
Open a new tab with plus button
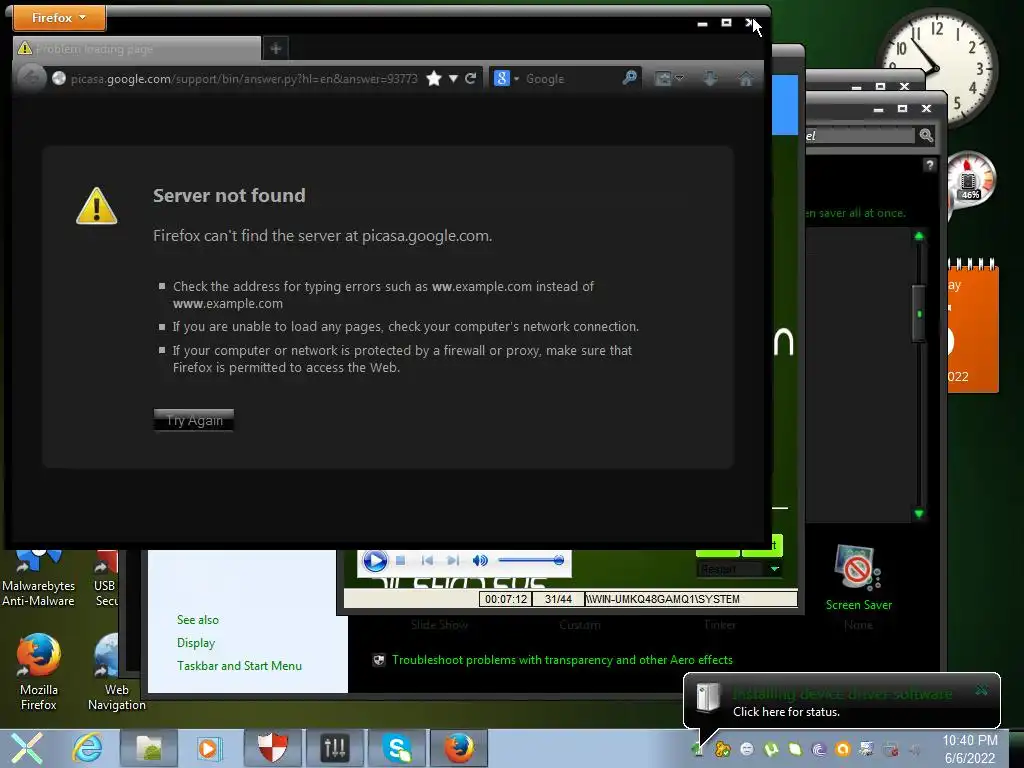tap(276, 48)
